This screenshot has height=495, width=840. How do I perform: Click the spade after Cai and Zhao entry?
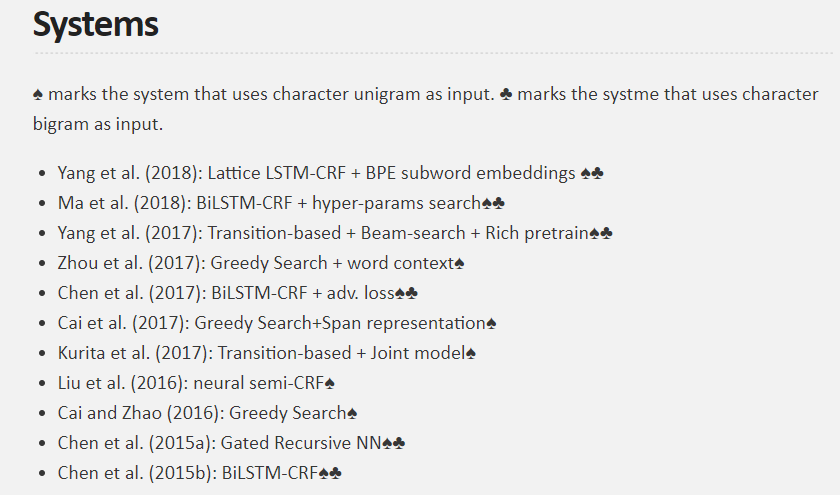coord(352,413)
